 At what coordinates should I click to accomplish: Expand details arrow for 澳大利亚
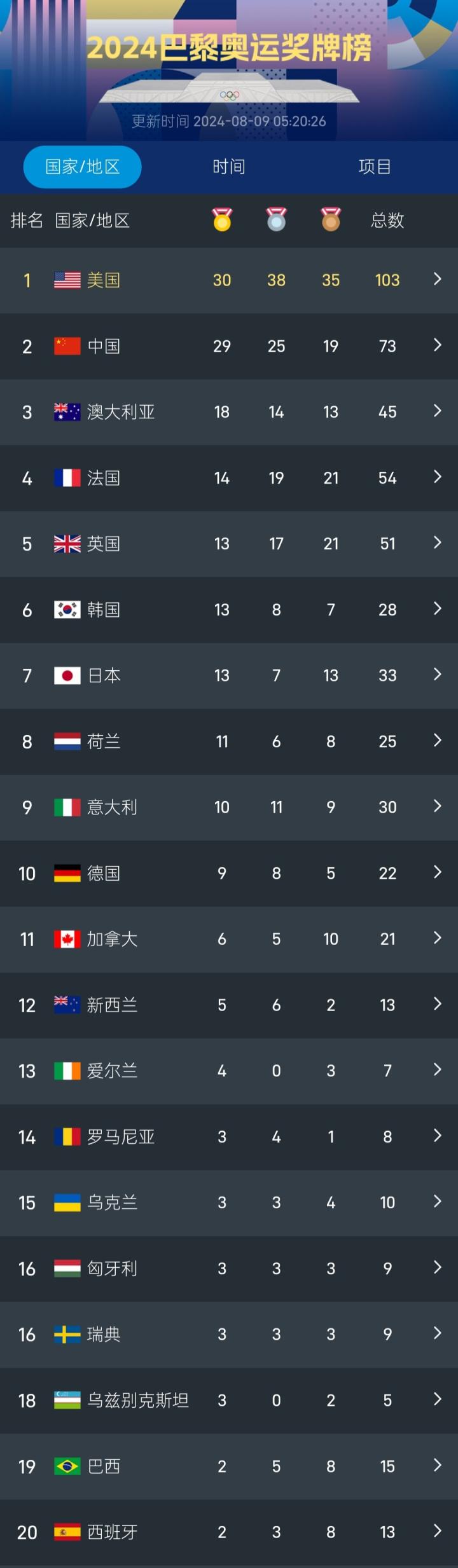tap(437, 411)
